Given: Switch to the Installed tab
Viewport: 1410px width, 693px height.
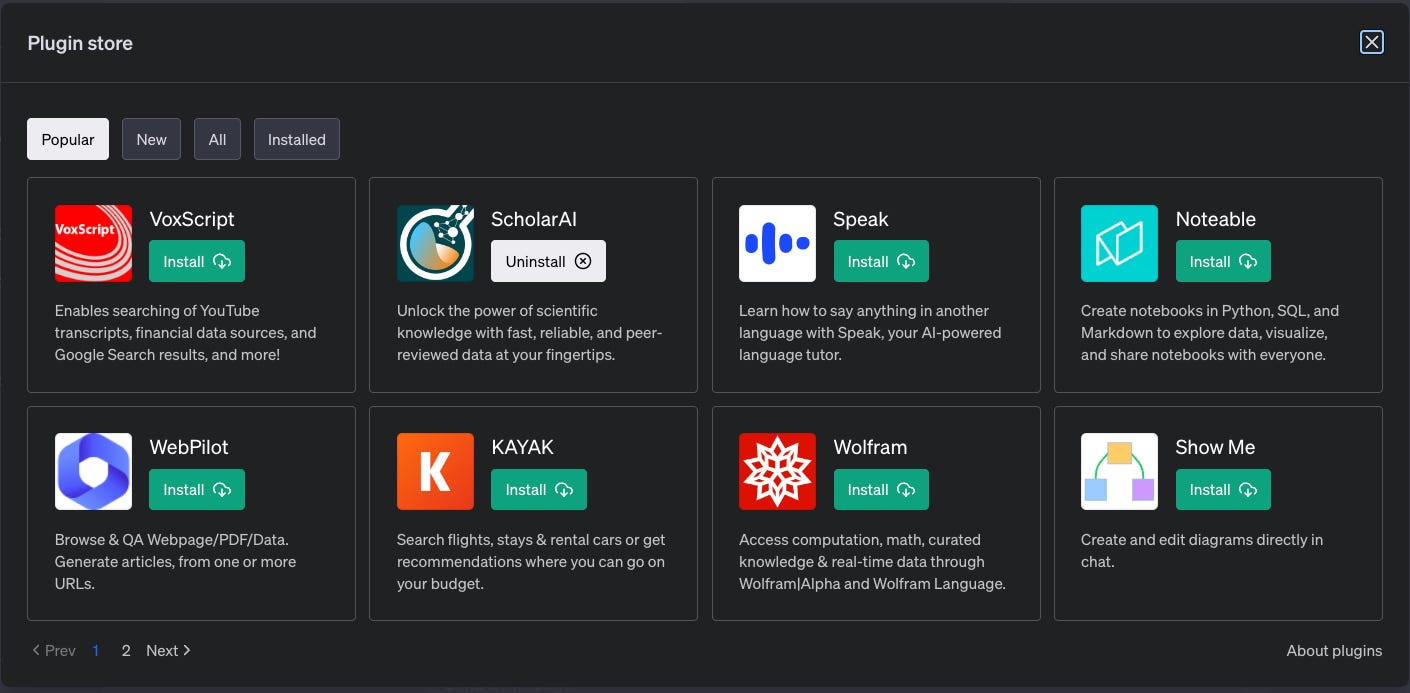Looking at the screenshot, I should [x=296, y=139].
